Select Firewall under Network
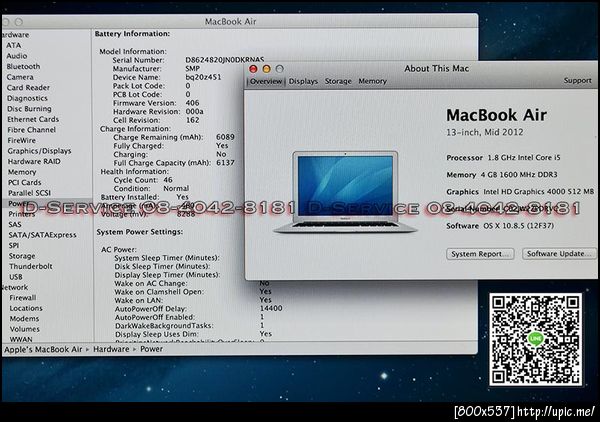The height and width of the screenshot is (422, 600). tap(23, 298)
